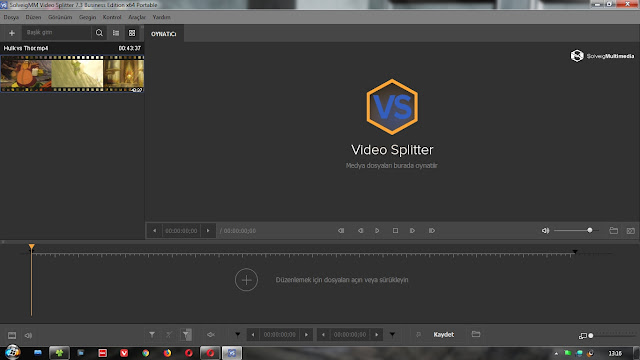Jump to previous marker in player
The height and width of the screenshot is (360, 640).
tap(341, 231)
